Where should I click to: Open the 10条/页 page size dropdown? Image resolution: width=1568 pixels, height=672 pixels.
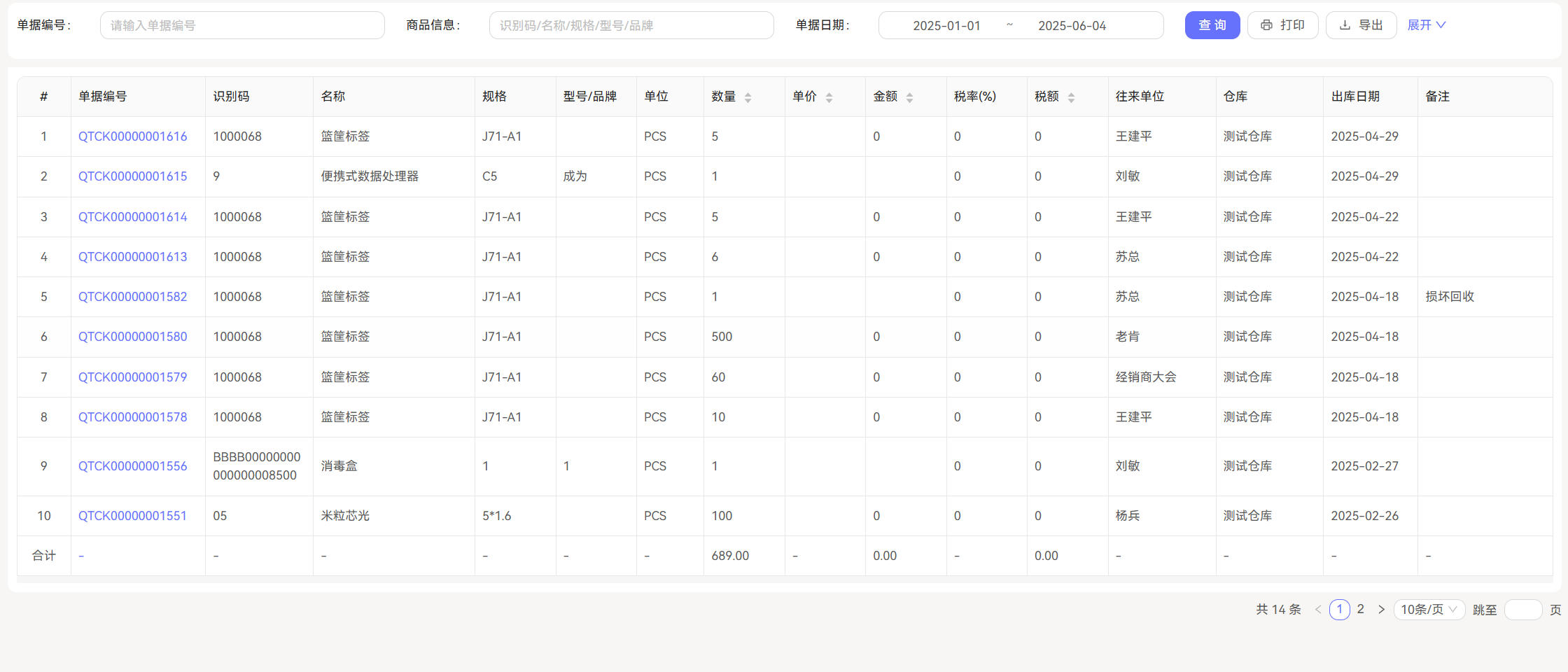[1429, 609]
